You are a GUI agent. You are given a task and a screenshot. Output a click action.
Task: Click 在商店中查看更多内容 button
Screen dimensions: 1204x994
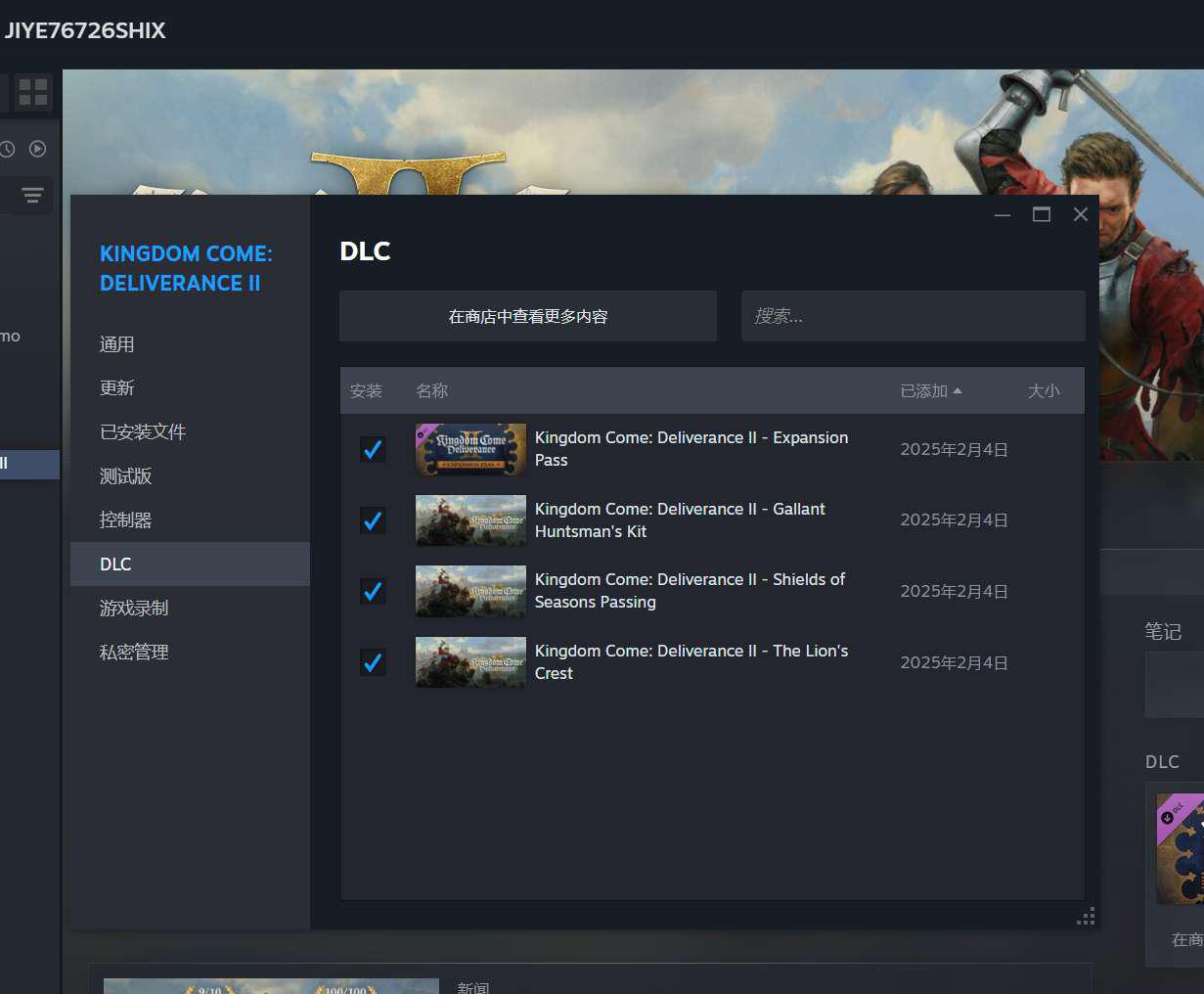pos(528,316)
